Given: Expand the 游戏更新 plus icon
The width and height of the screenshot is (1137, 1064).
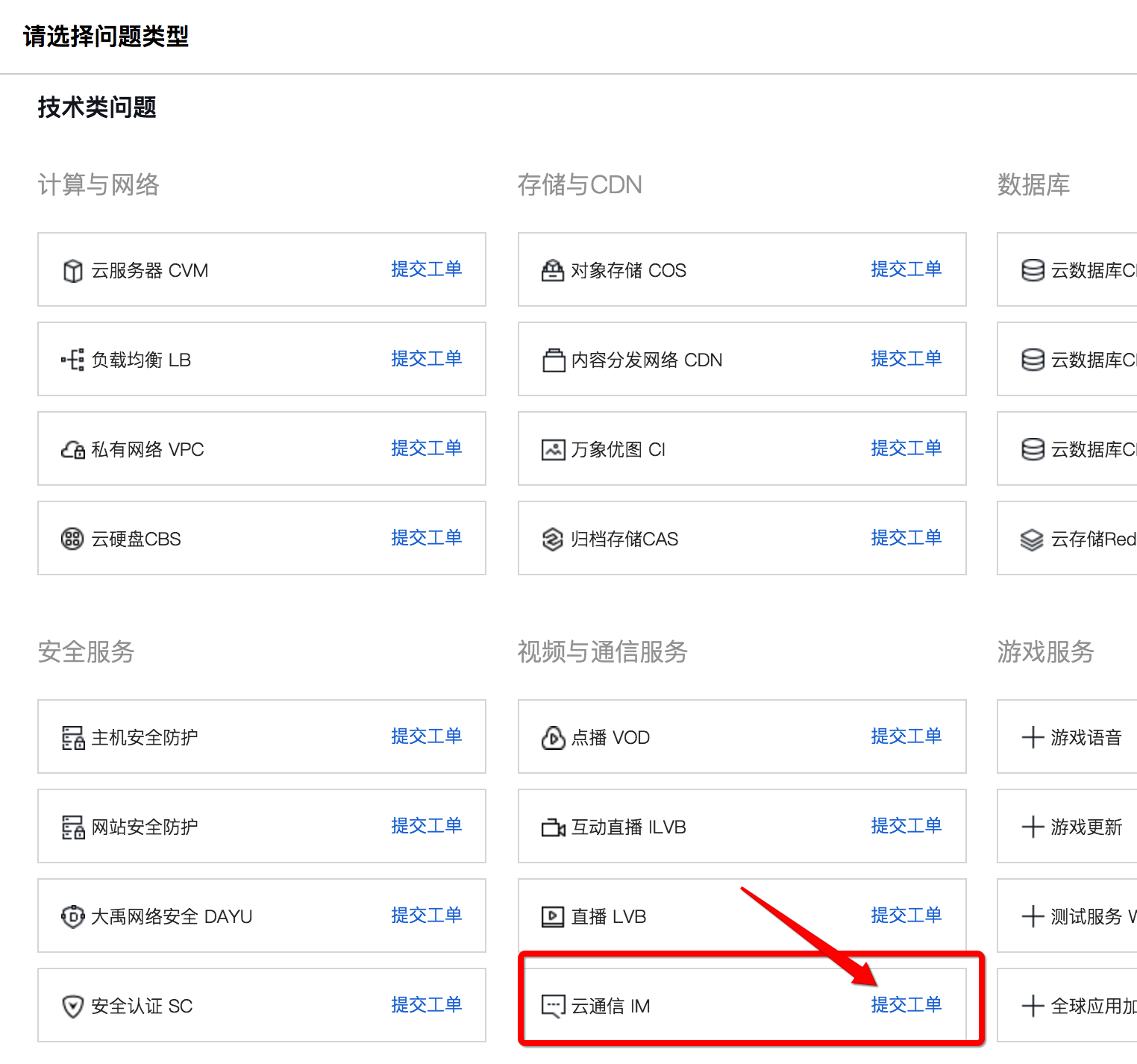Looking at the screenshot, I should [x=1033, y=827].
